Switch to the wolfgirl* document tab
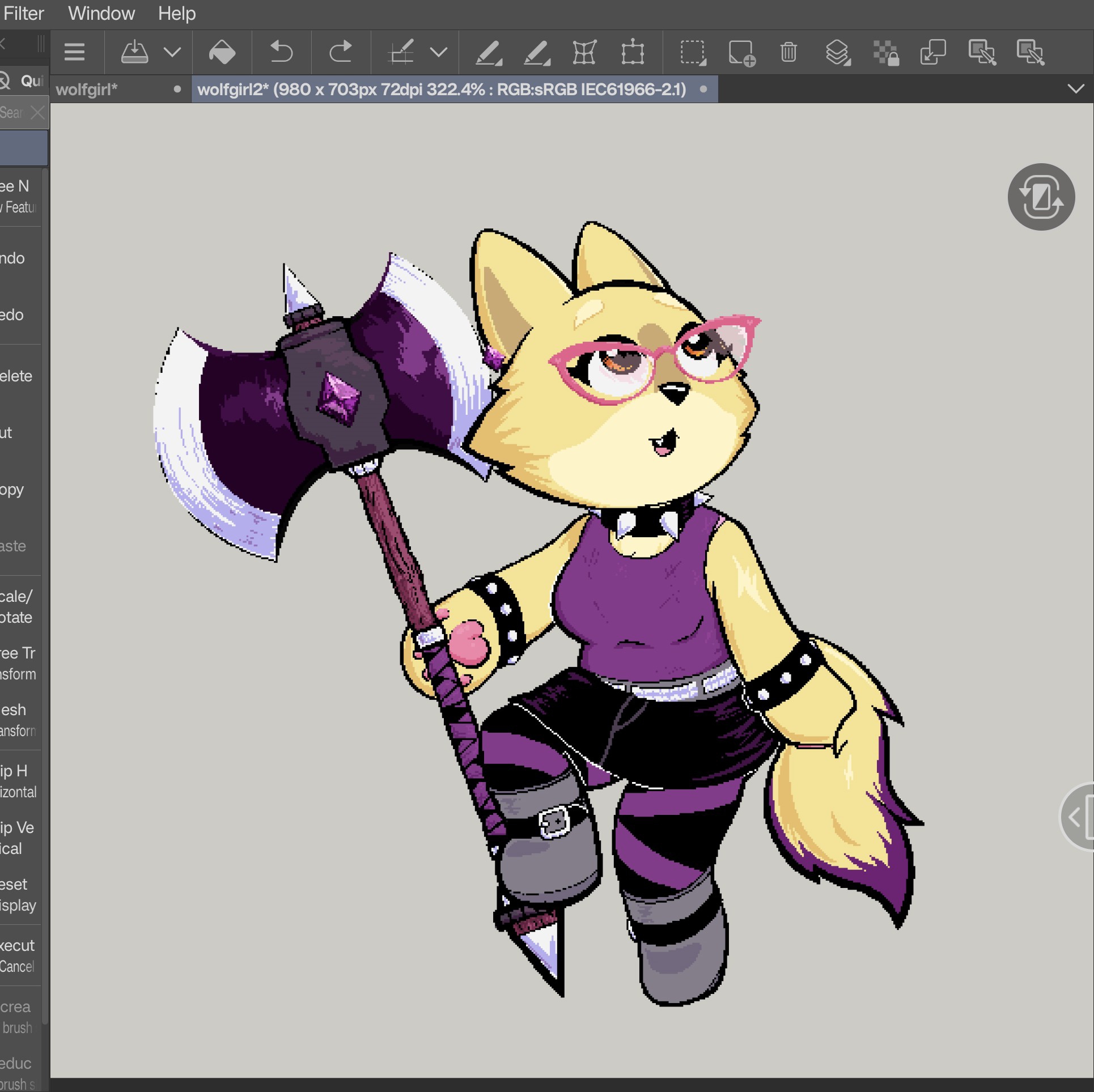Screen dimensions: 1094x1092 click(87, 90)
